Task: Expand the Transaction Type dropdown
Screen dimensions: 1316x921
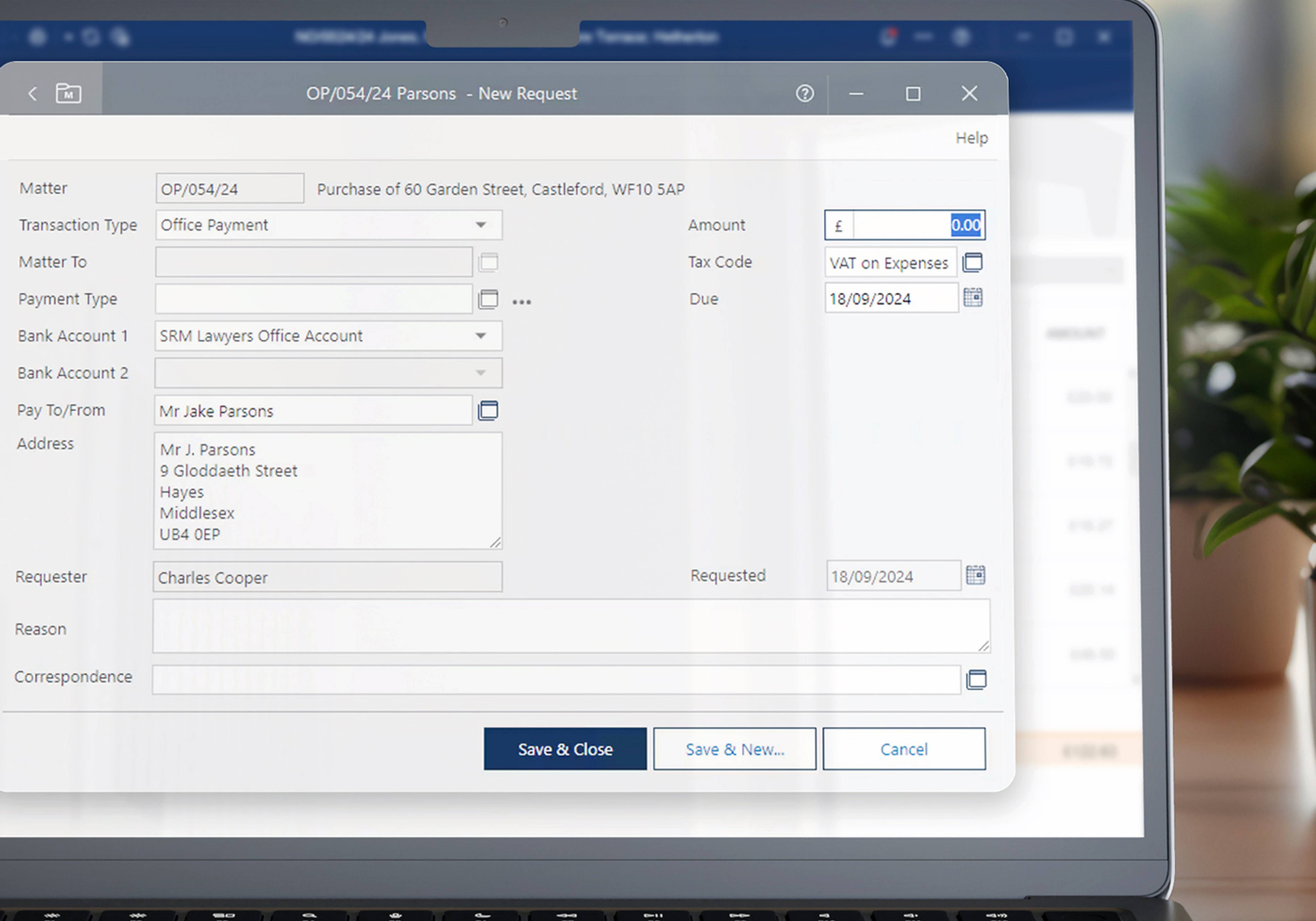Action: [481, 225]
